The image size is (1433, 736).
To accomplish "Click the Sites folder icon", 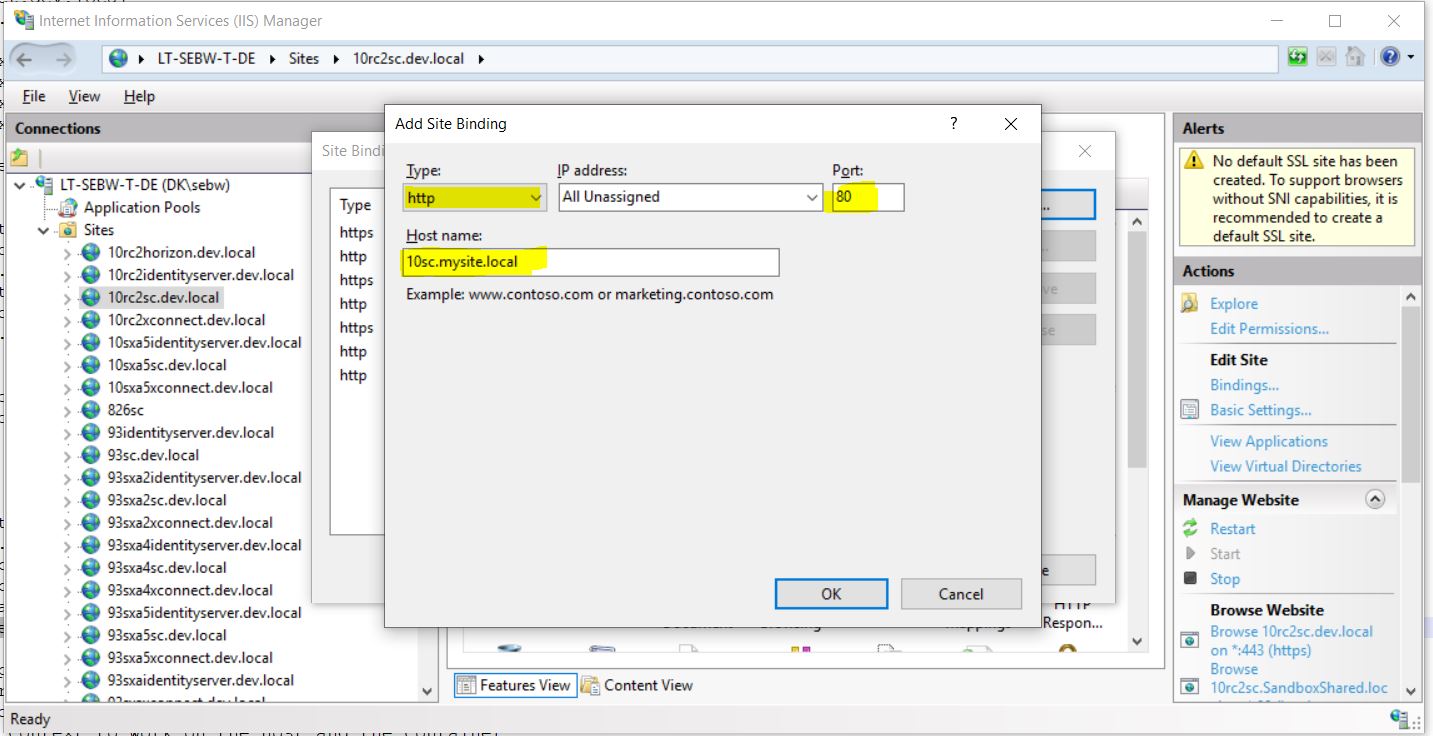I will click(x=68, y=230).
